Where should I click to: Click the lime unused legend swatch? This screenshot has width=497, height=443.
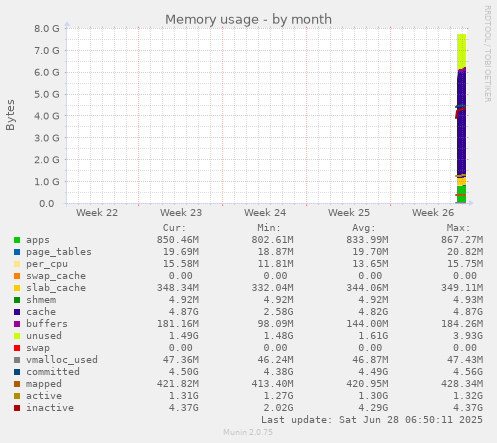pos(17,336)
